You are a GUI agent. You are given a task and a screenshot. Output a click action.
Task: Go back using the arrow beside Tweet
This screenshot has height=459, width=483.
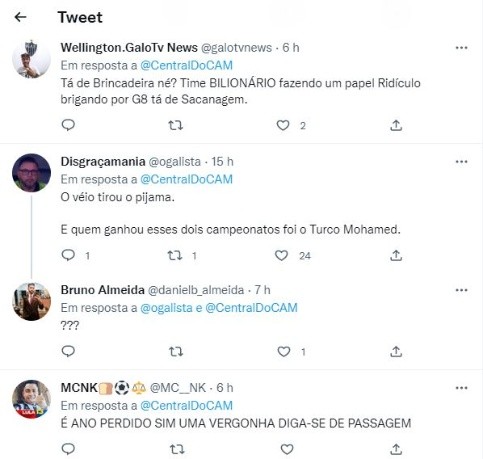20,17
